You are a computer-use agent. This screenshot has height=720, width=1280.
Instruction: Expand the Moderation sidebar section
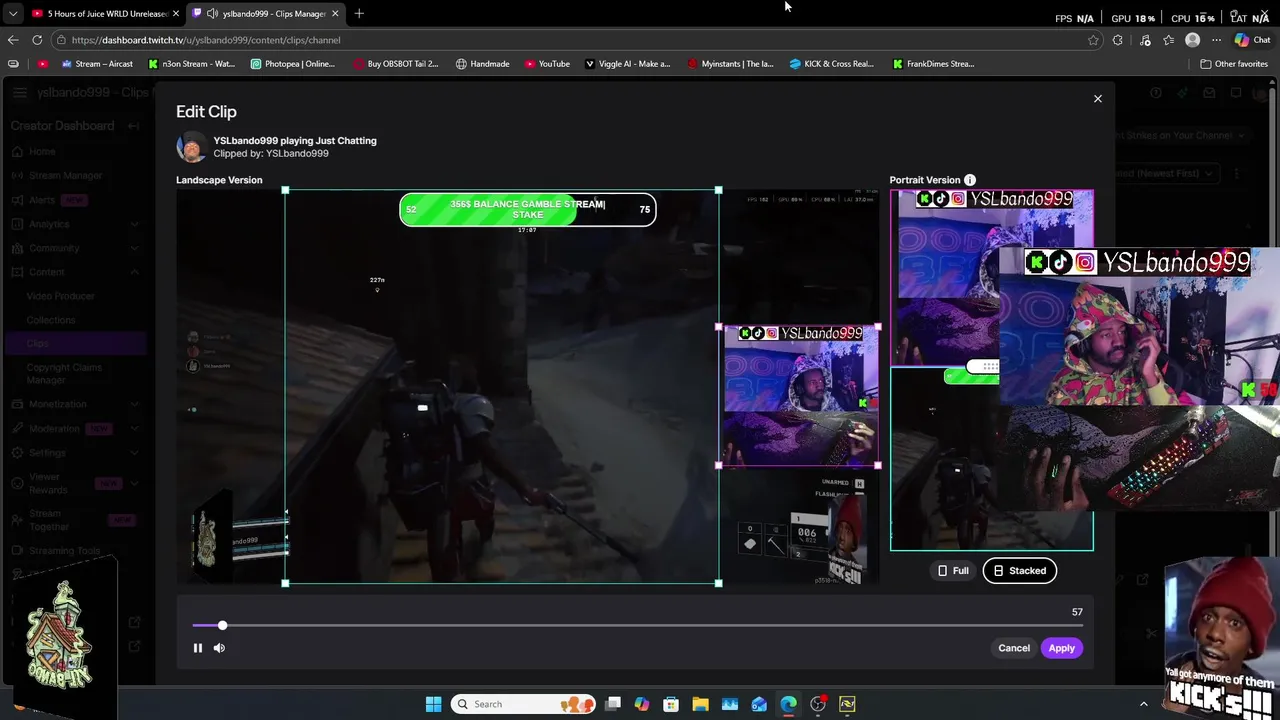[x=134, y=428]
